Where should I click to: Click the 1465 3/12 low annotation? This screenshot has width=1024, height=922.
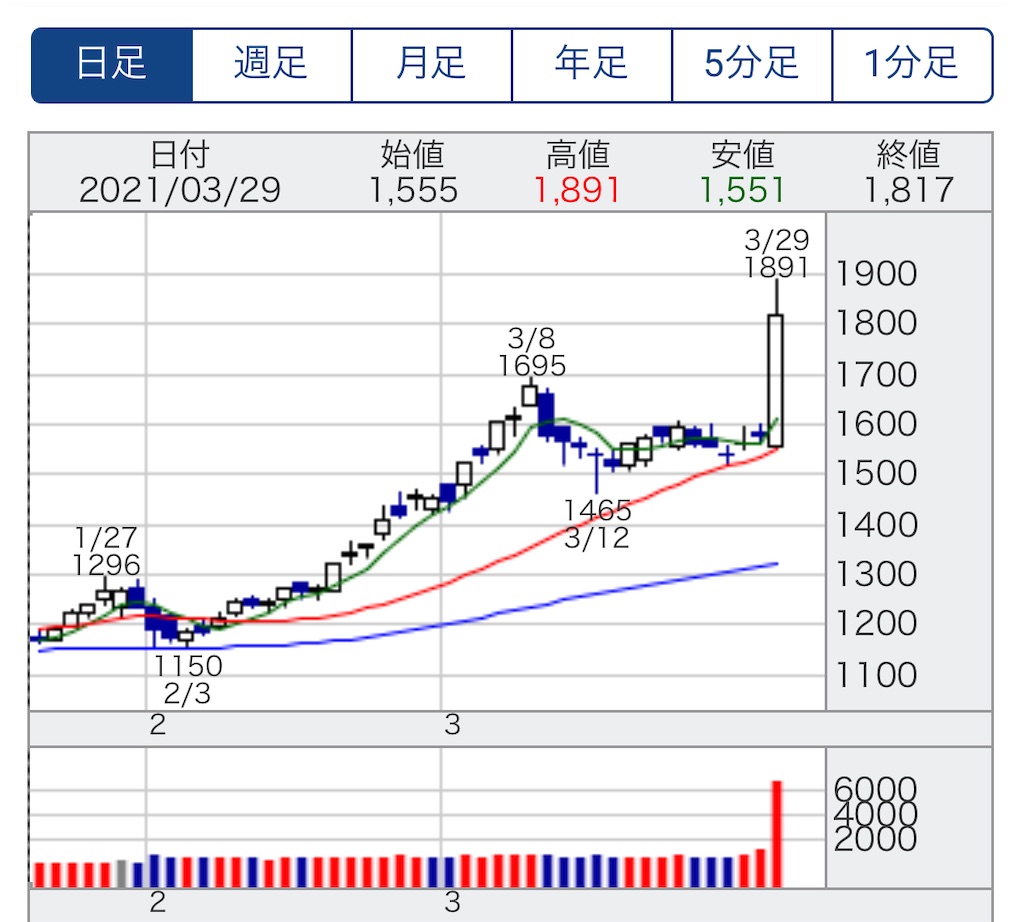pyautogui.click(x=597, y=524)
